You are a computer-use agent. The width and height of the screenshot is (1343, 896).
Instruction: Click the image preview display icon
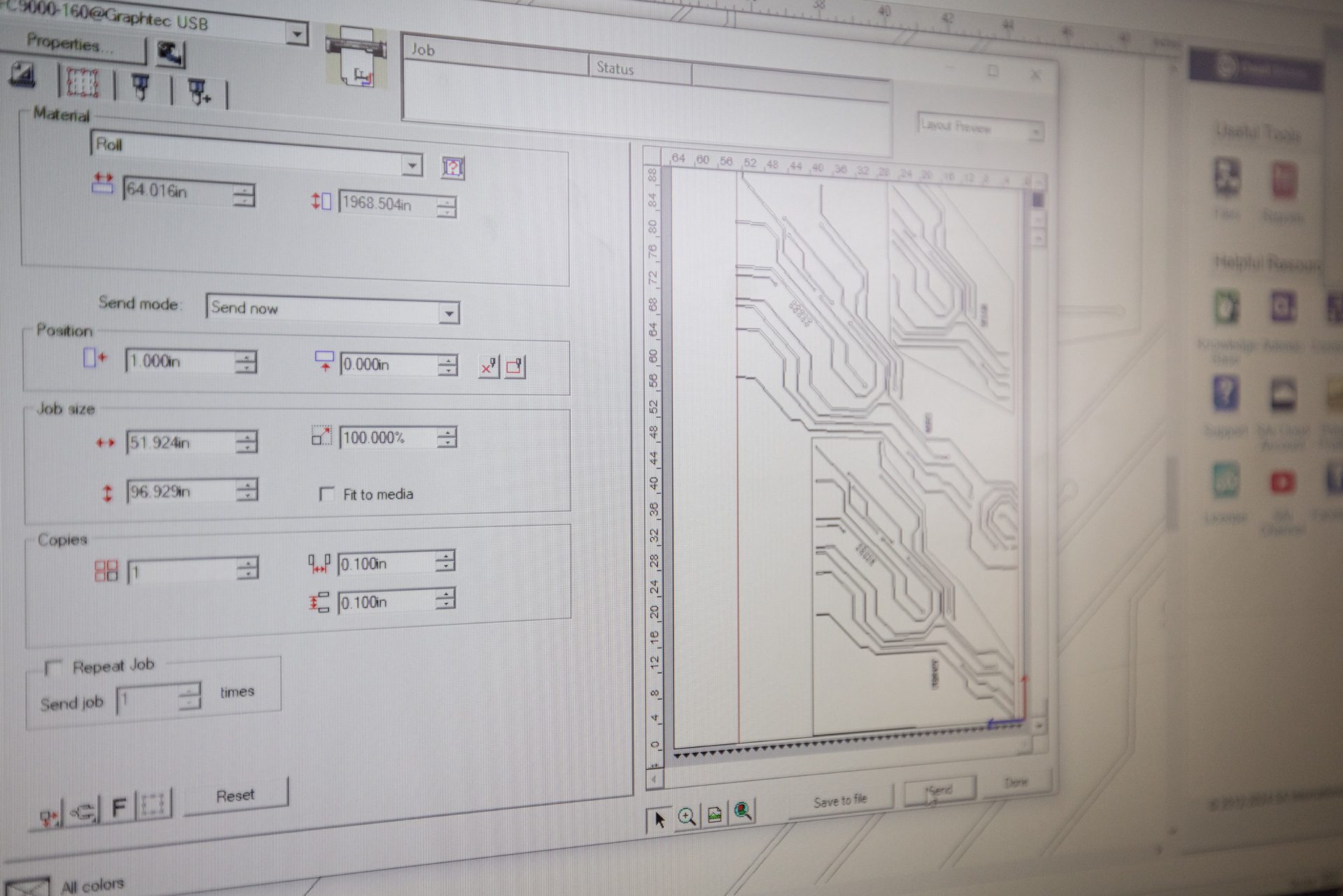click(715, 814)
